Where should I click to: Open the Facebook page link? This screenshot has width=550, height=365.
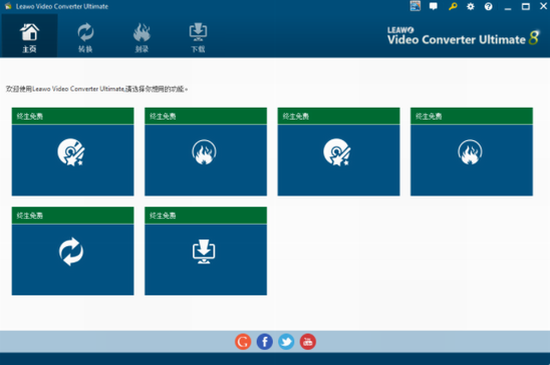(x=265, y=342)
